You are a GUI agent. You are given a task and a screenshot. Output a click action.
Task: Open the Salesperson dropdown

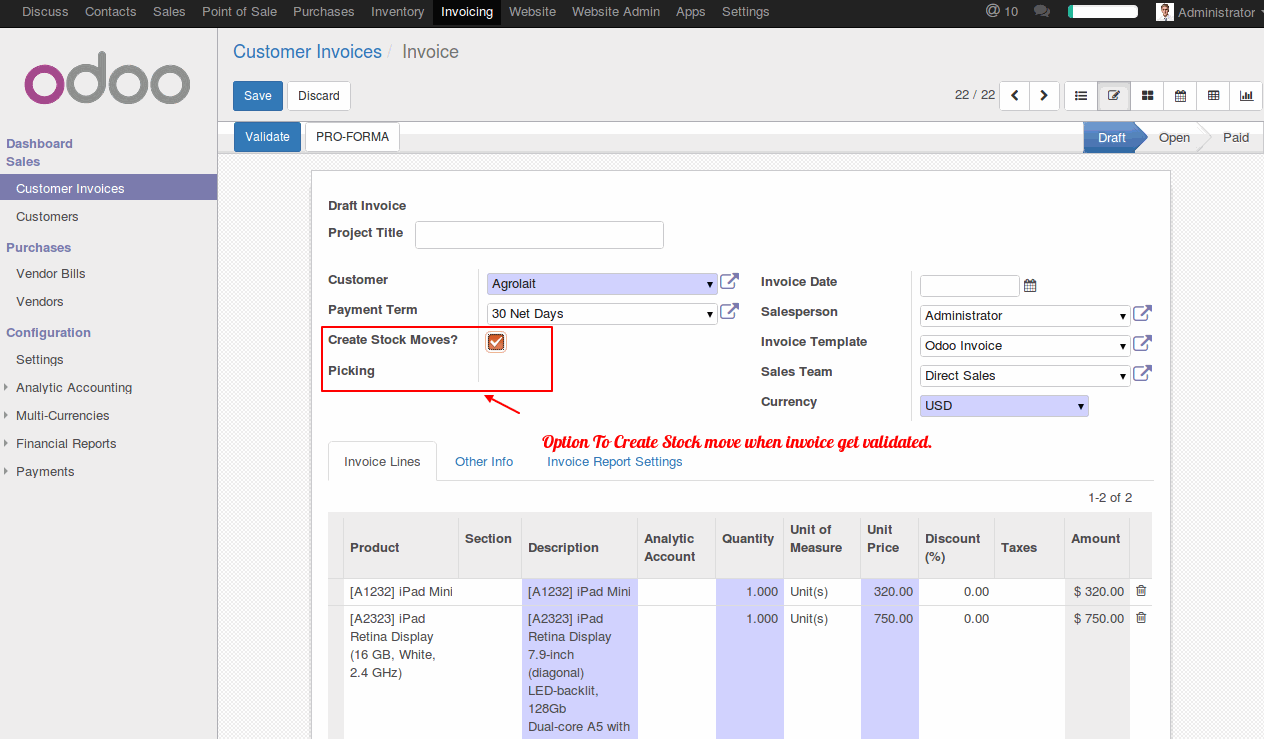coord(1025,316)
